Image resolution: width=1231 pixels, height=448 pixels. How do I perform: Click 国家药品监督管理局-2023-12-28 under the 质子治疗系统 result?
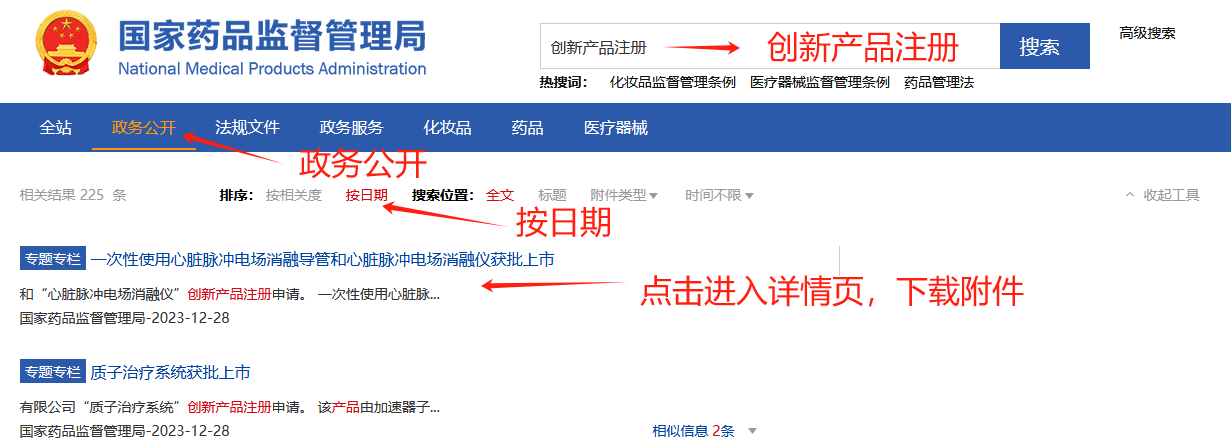pyautogui.click(x=125, y=431)
